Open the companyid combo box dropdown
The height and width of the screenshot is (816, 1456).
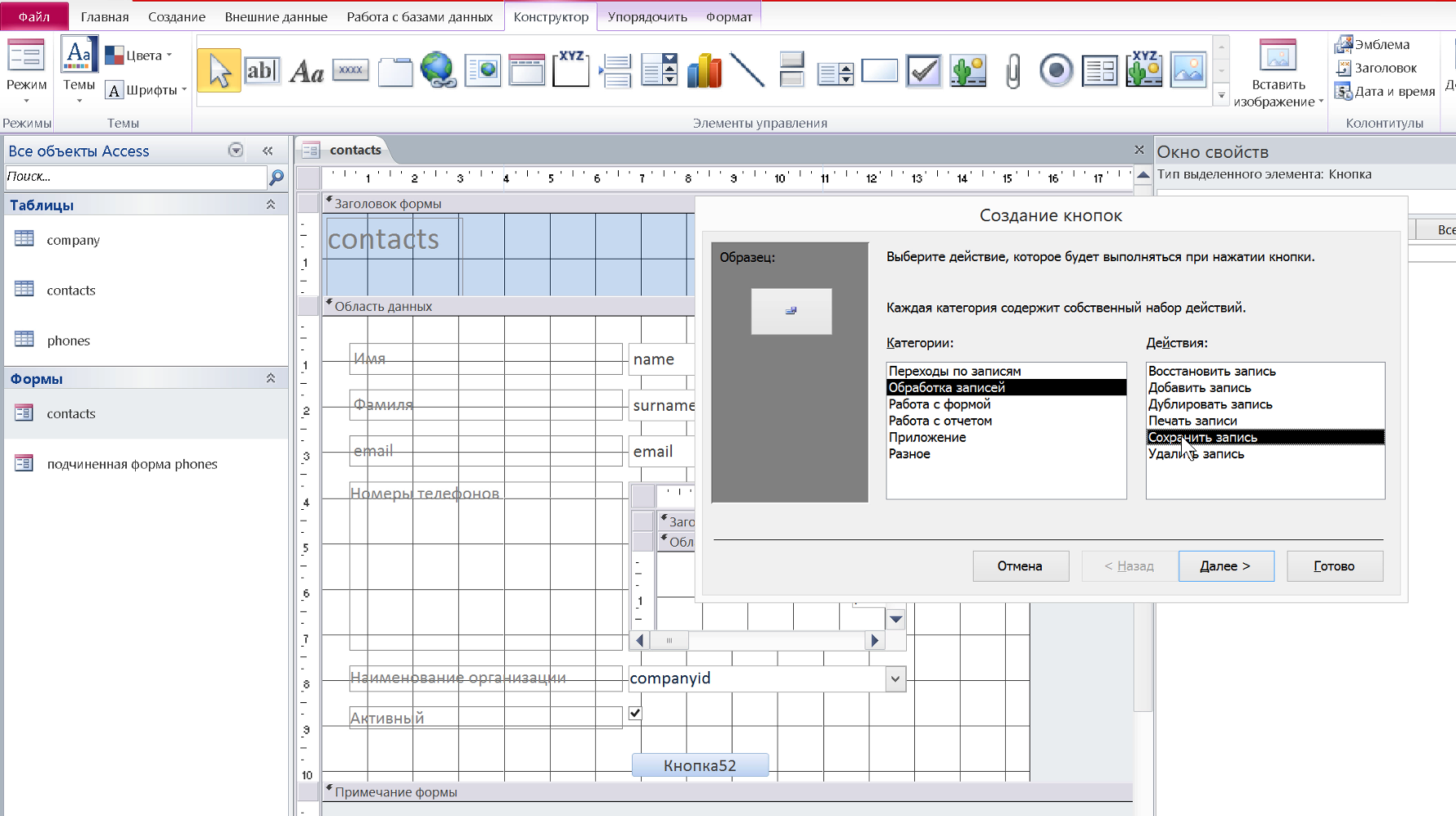[895, 678]
